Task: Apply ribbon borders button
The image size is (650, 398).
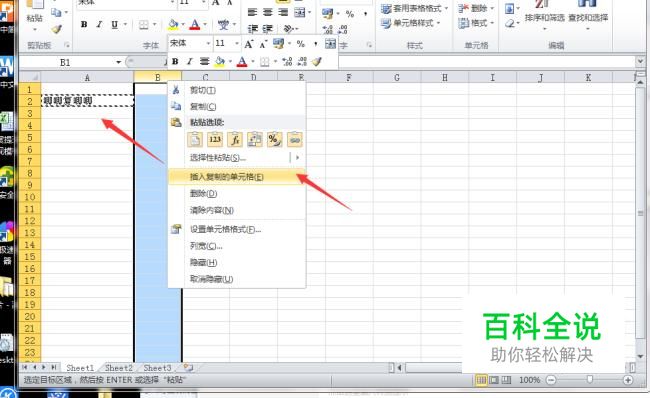Action: point(143,25)
